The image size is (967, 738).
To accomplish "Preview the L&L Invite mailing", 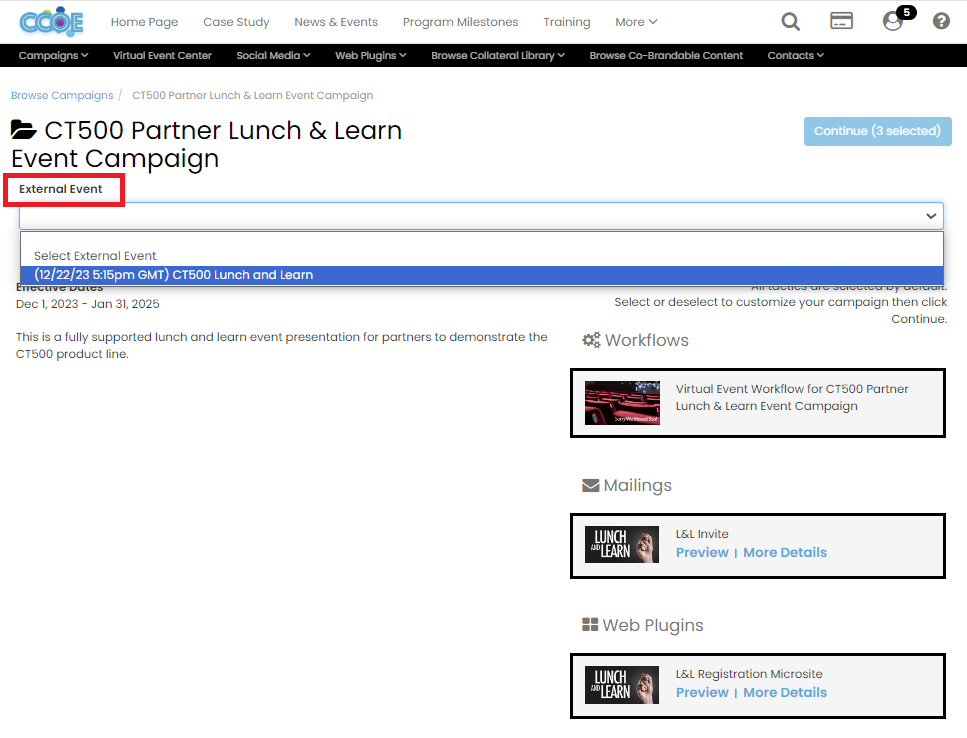I will click(702, 552).
